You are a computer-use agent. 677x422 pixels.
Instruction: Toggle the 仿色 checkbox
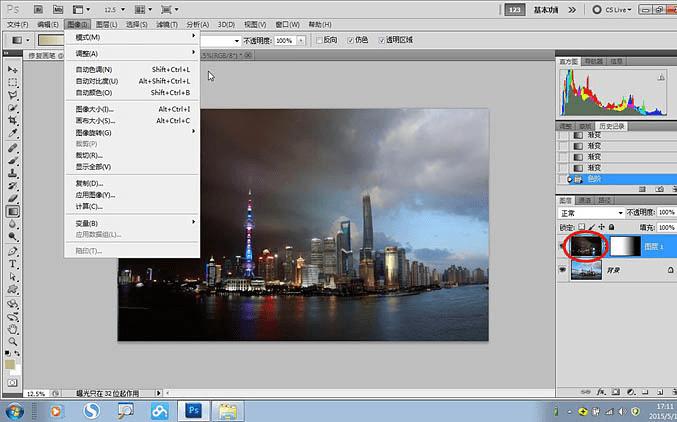pos(351,40)
